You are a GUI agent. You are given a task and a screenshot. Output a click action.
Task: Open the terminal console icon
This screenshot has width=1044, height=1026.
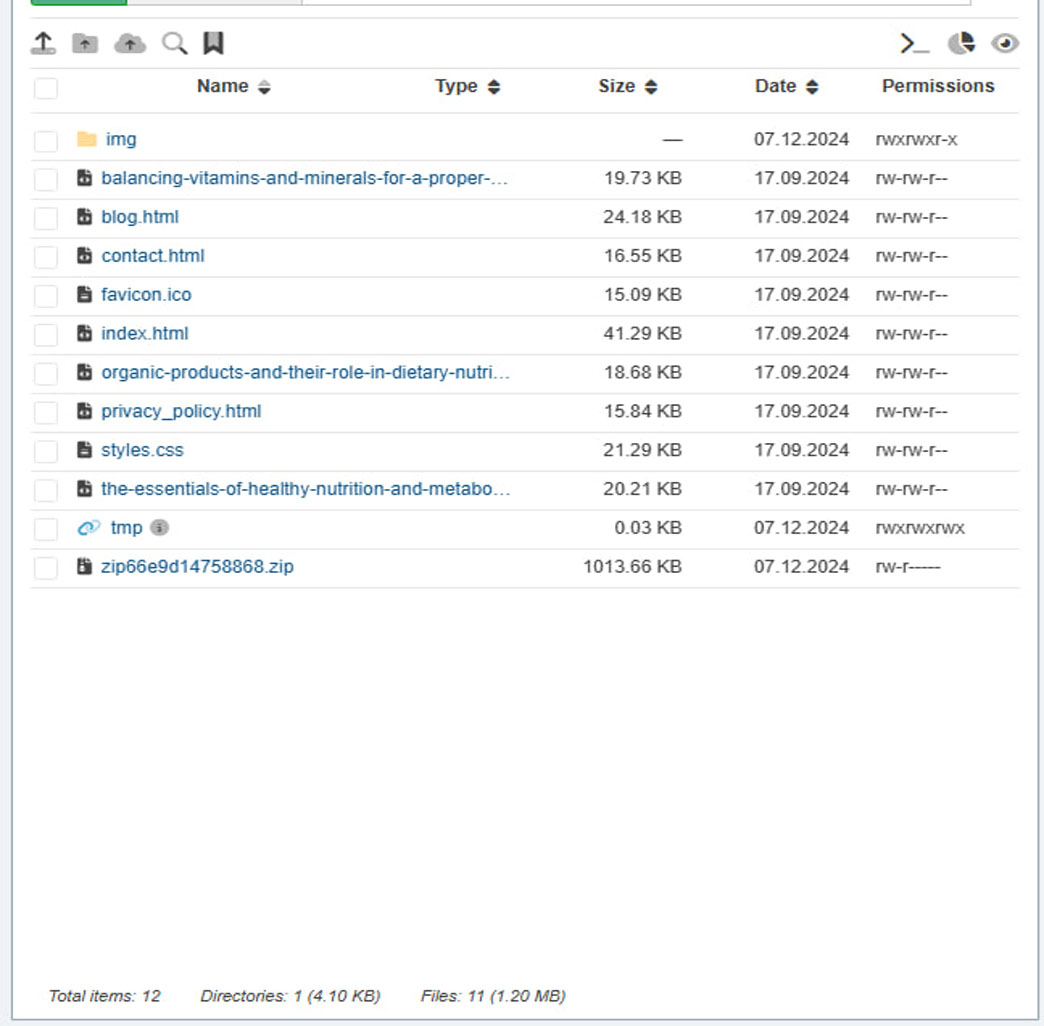click(914, 43)
